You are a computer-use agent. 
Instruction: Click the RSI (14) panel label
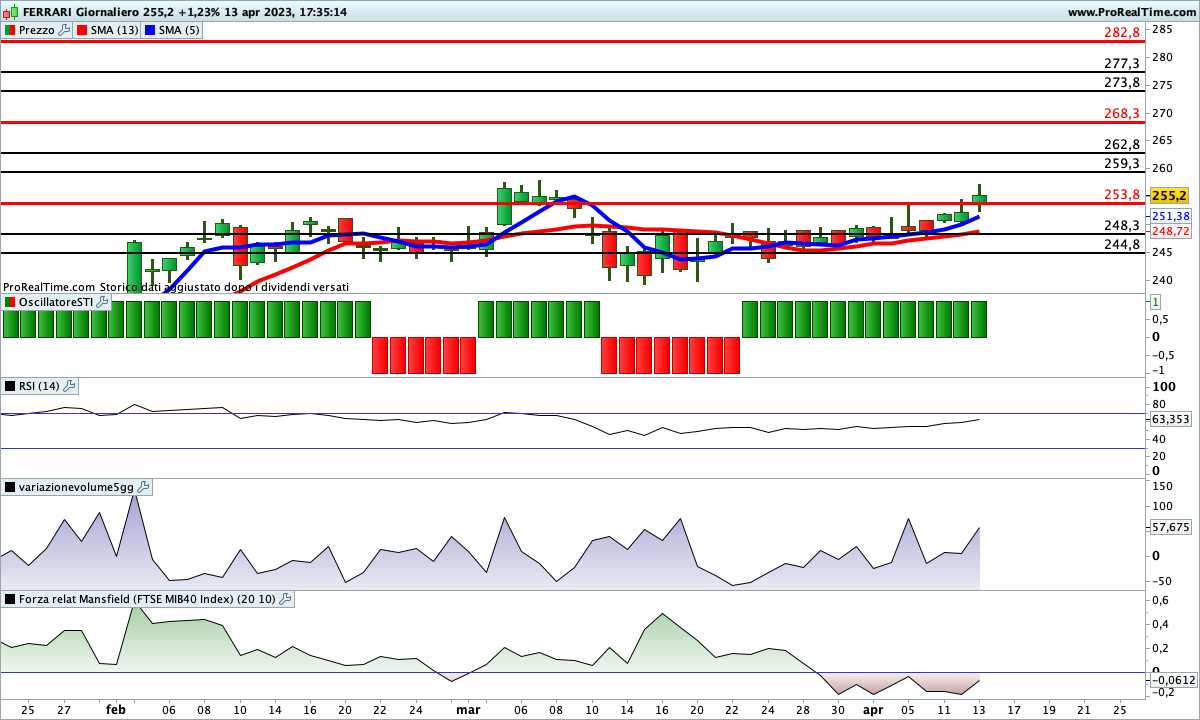coord(40,386)
